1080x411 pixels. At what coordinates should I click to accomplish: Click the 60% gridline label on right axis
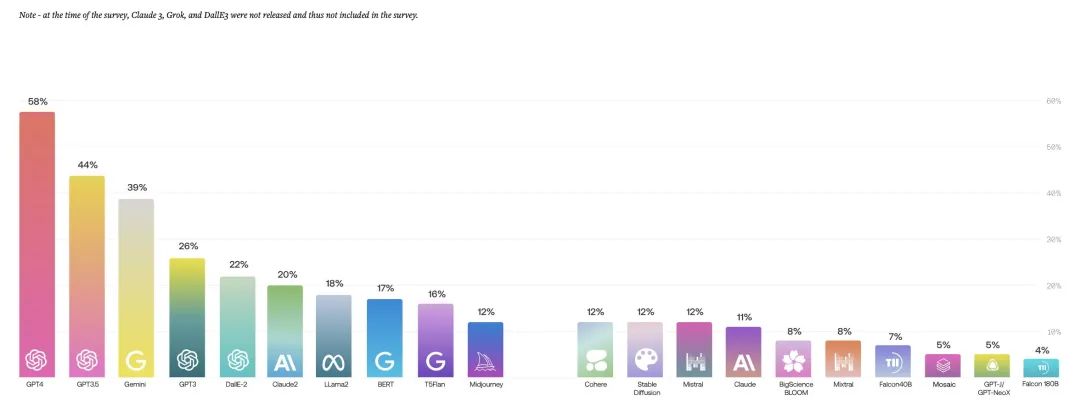pos(1052,102)
